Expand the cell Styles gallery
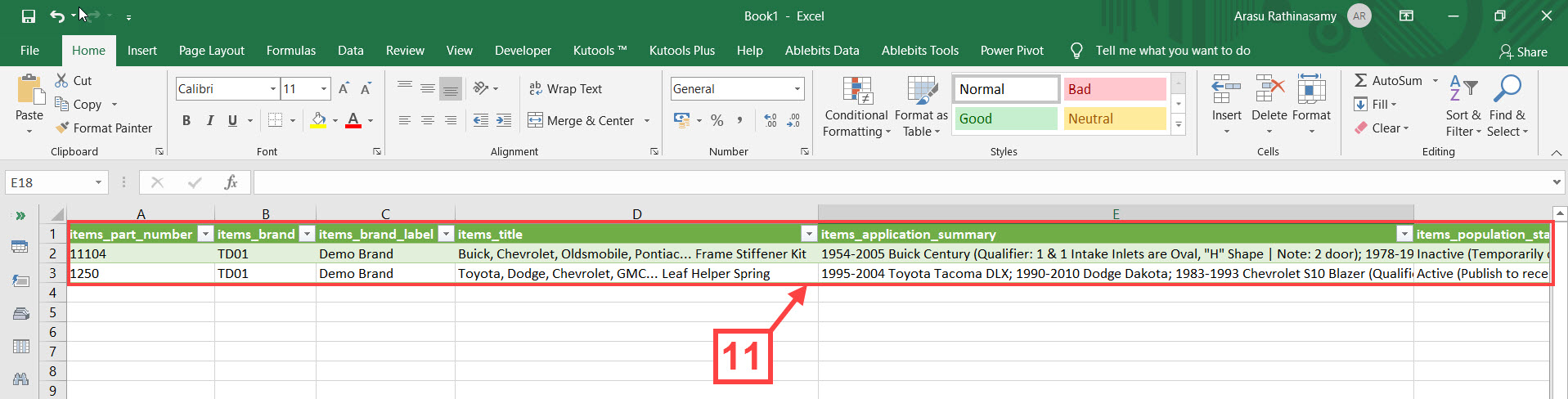This screenshot has width=1568, height=399. tap(1179, 125)
